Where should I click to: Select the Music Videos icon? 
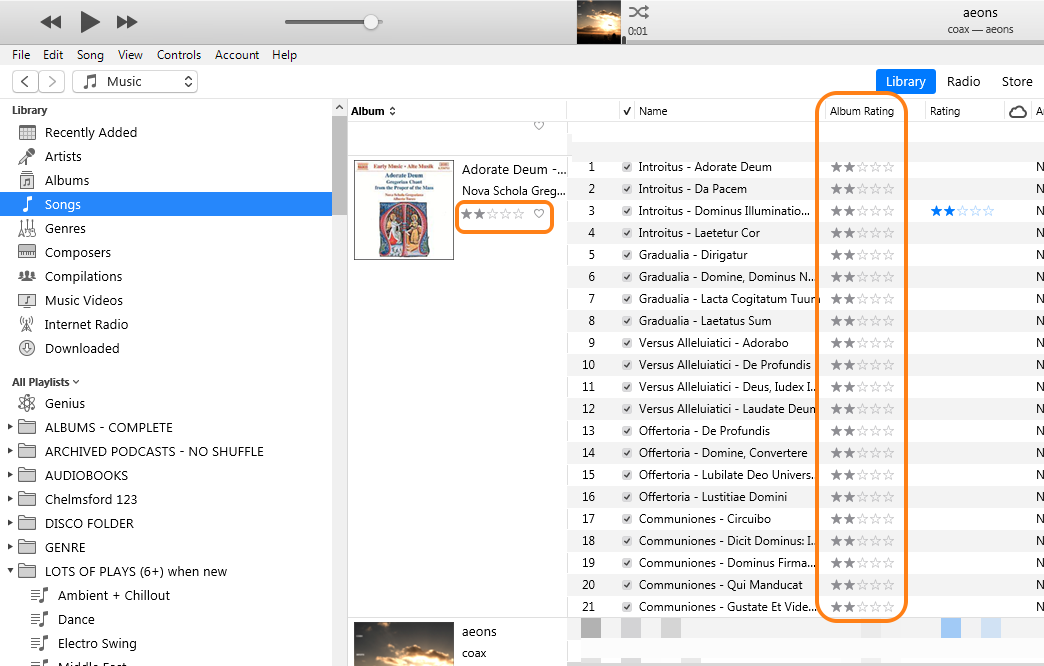[x=27, y=300]
